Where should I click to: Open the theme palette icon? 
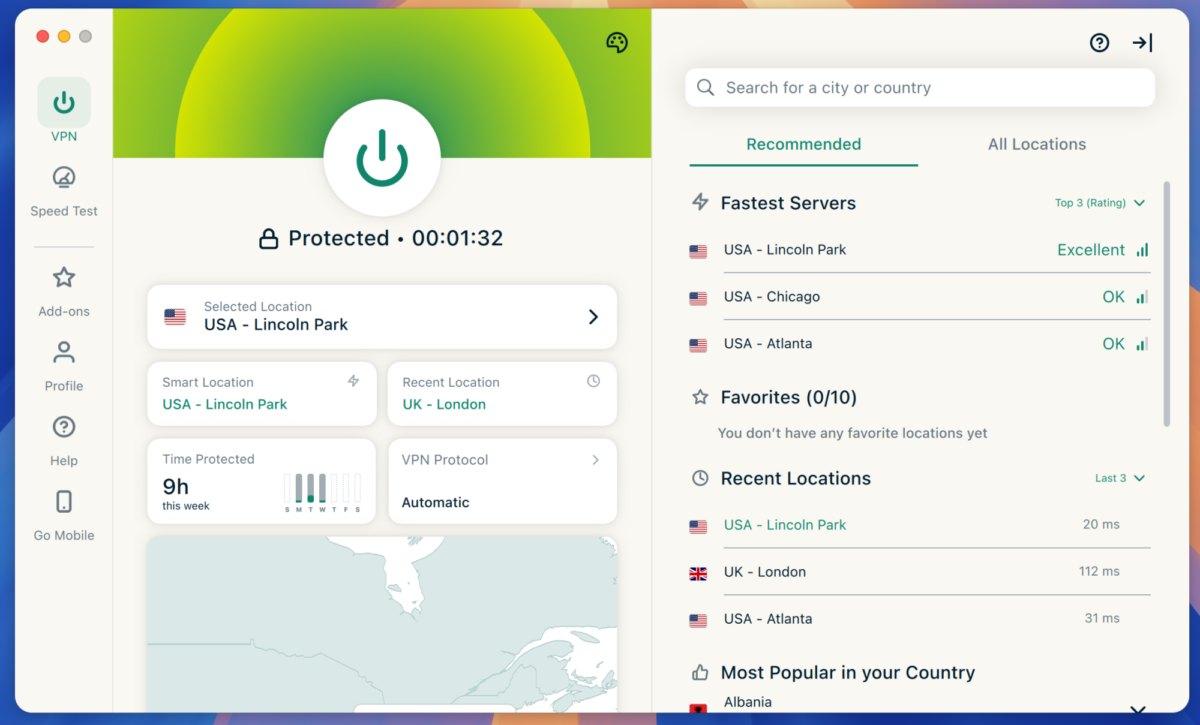click(617, 42)
